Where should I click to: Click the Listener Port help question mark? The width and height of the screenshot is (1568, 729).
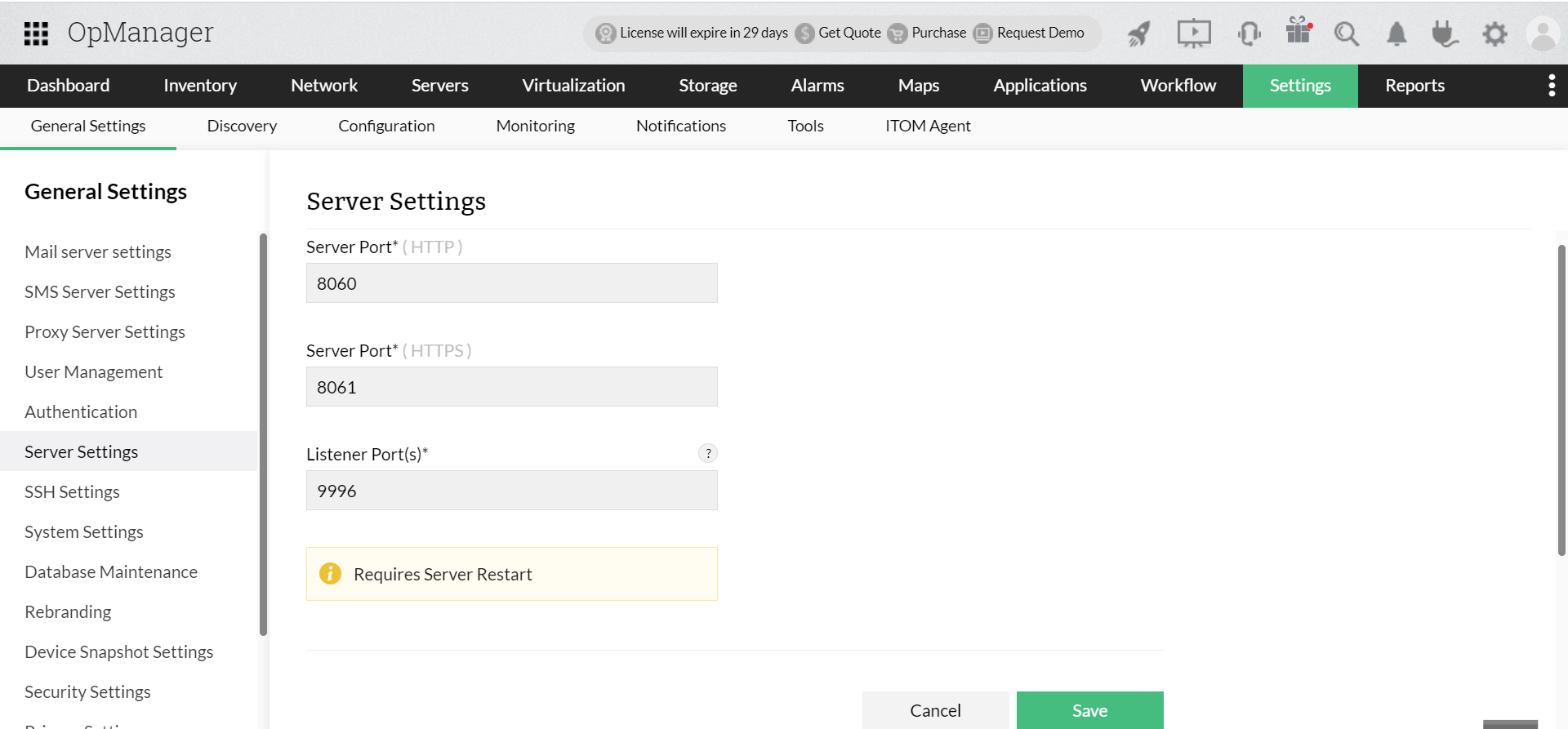[708, 453]
